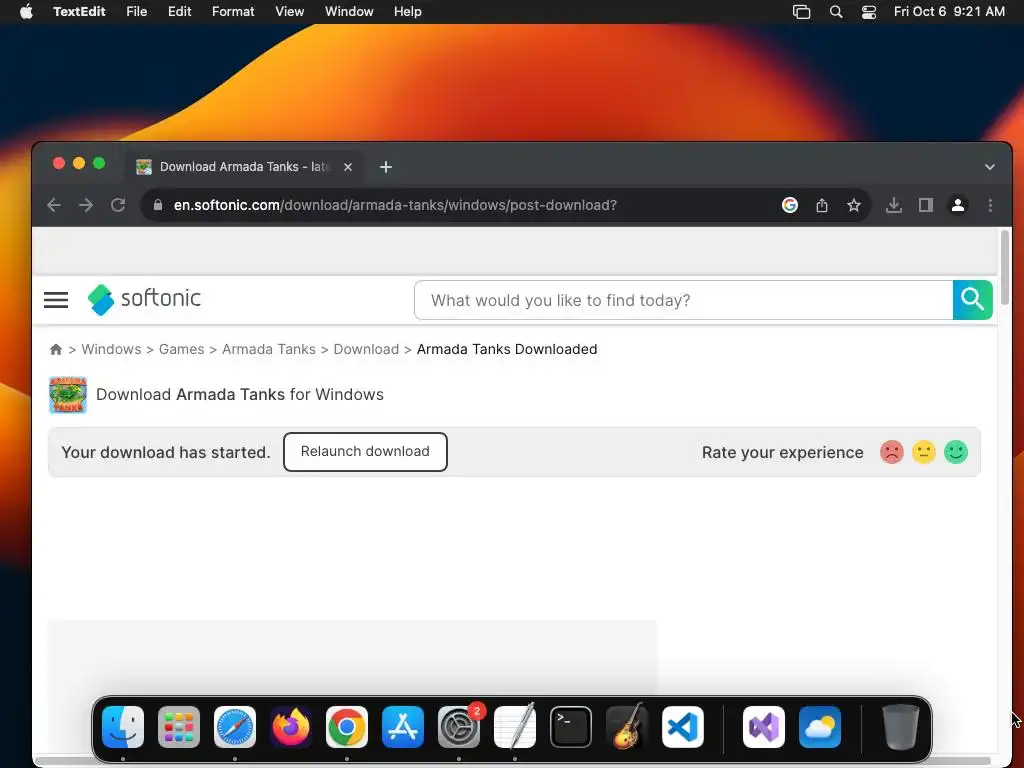Open Chrome downloads icon
The height and width of the screenshot is (768, 1024).
(x=893, y=205)
